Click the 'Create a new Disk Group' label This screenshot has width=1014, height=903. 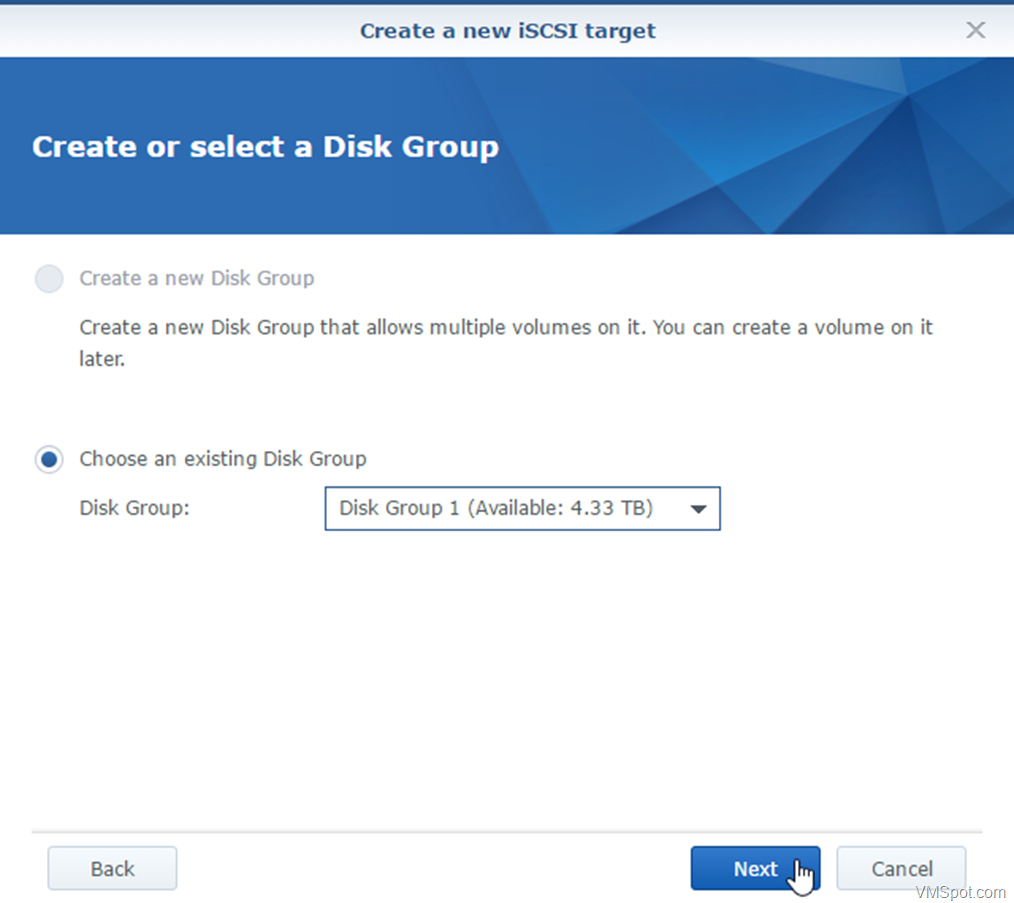click(197, 278)
